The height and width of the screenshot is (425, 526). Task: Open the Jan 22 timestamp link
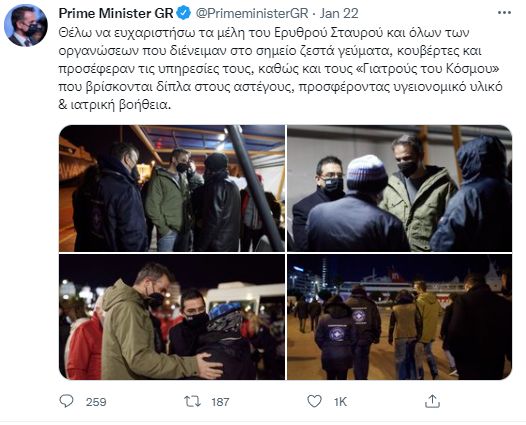pos(339,13)
